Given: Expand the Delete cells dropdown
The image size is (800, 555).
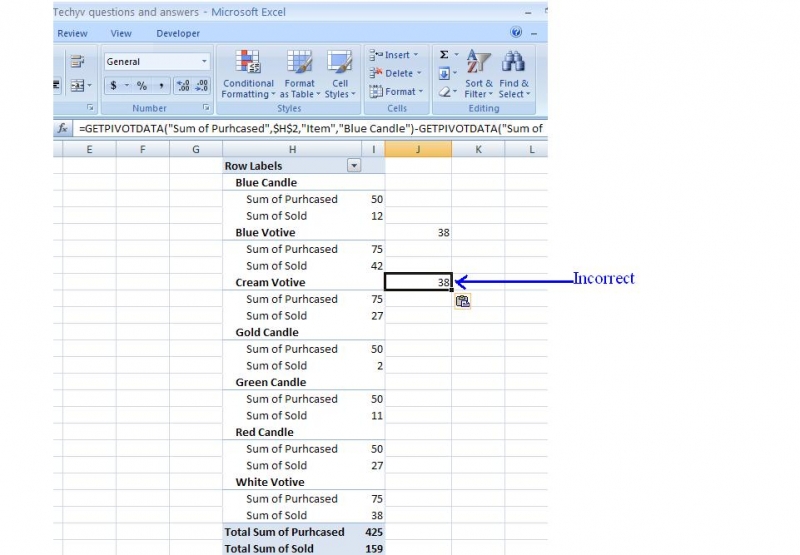Looking at the screenshot, I should coord(419,73).
